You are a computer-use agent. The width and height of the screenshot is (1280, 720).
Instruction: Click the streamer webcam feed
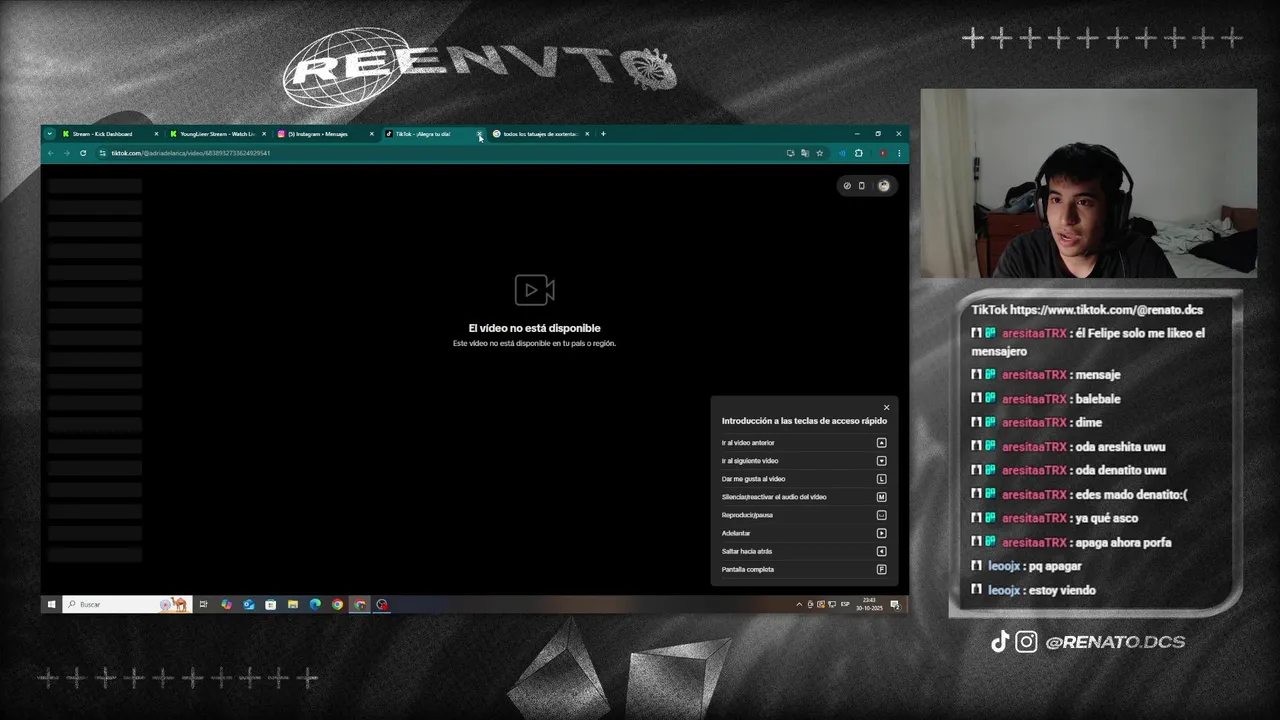[1088, 183]
